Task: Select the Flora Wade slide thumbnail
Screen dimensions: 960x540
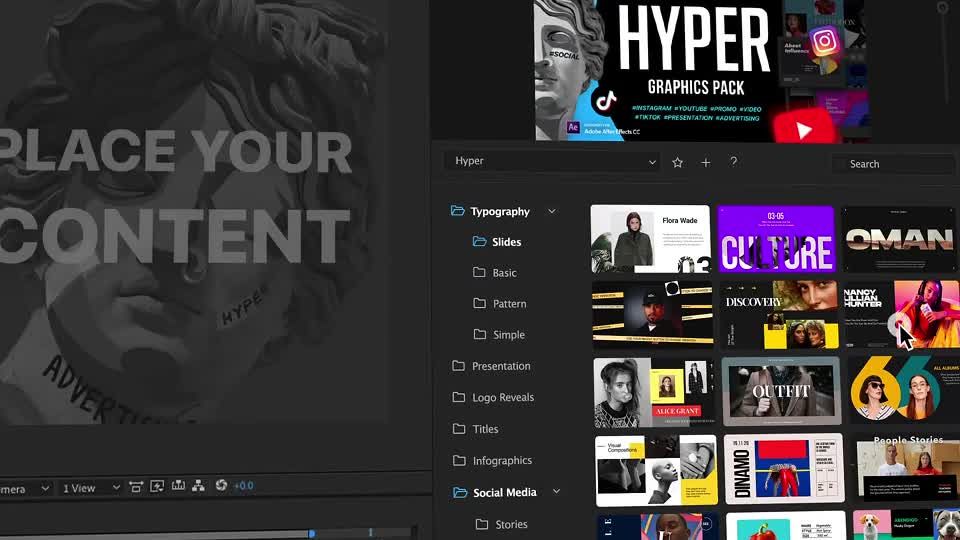Action: click(x=650, y=239)
